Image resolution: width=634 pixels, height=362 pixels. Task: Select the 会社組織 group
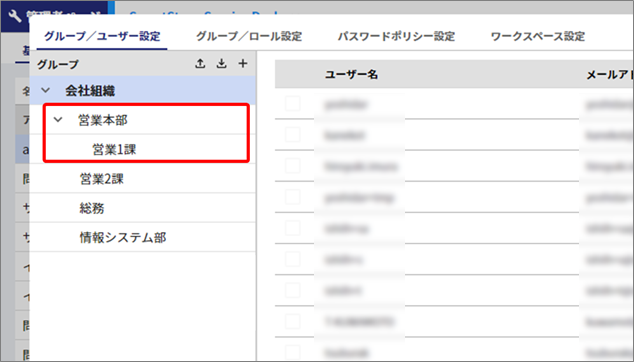(x=142, y=91)
